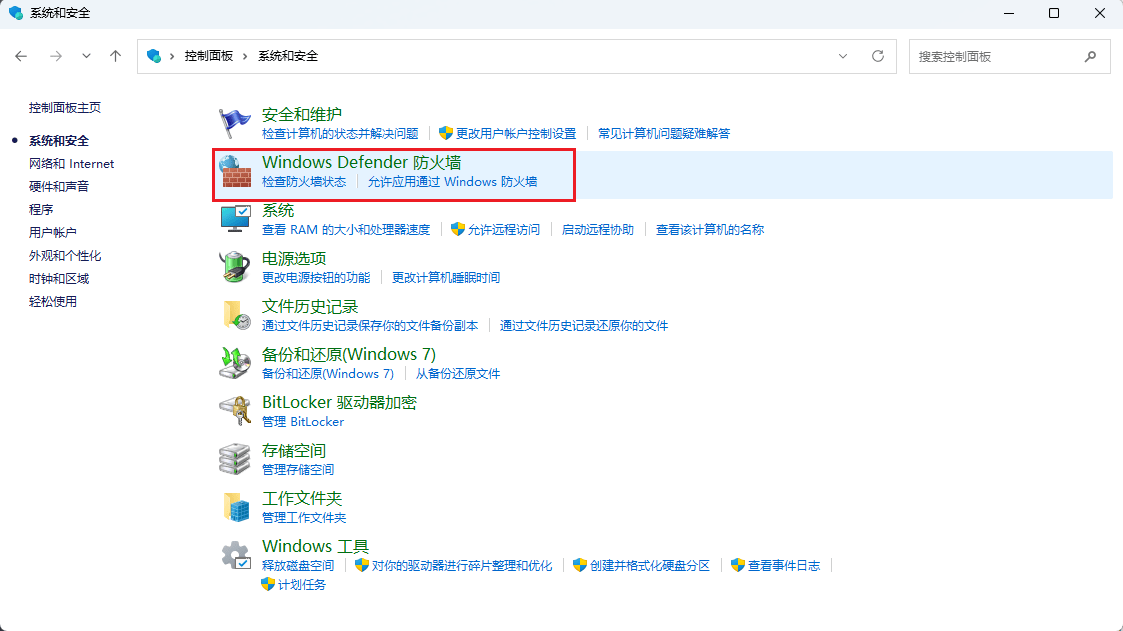This screenshot has width=1123, height=631.
Task: Select 网络和 Internet in the sidebar
Action: click(71, 164)
